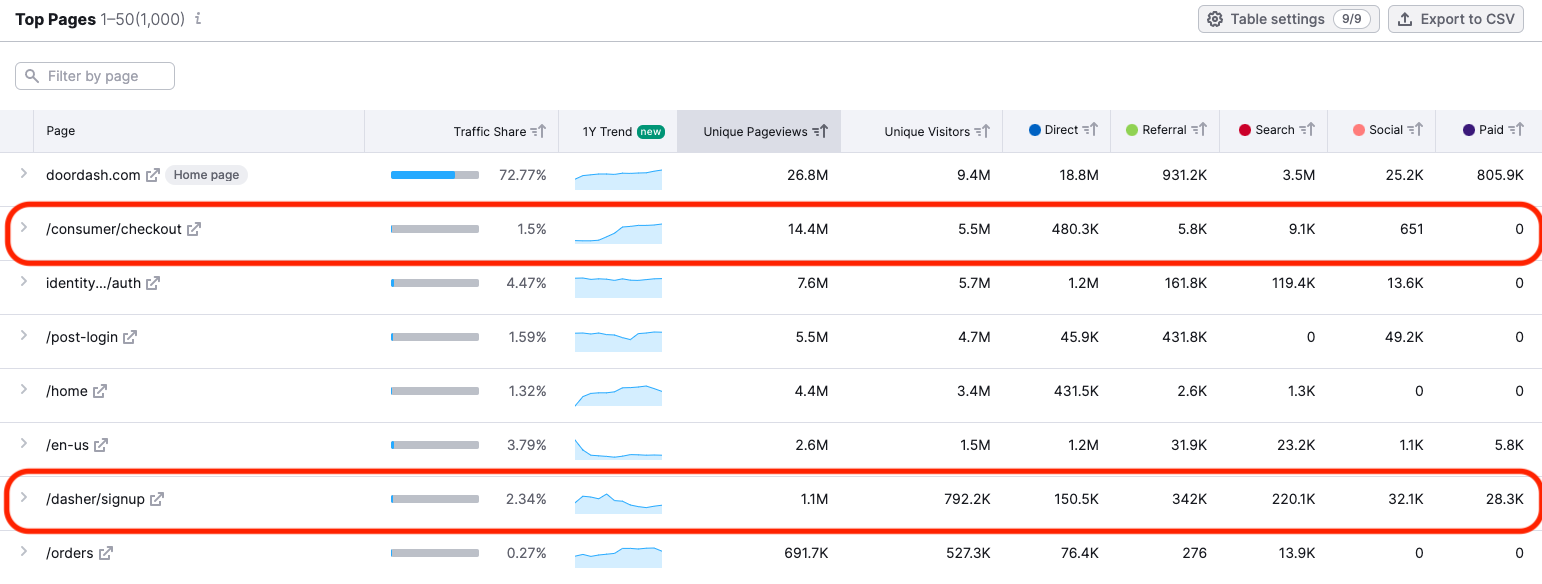Click the doordash.com traffic share bar
1542x584 pixels.
[435, 175]
